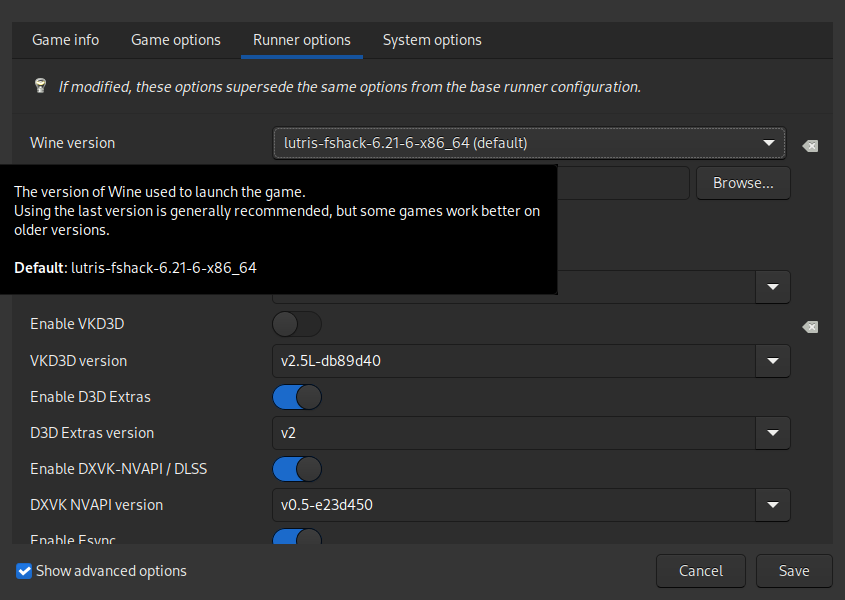The image size is (845, 600).
Task: Toggle Enable DXVK-NVAPI / DLSS off
Action: click(x=297, y=469)
